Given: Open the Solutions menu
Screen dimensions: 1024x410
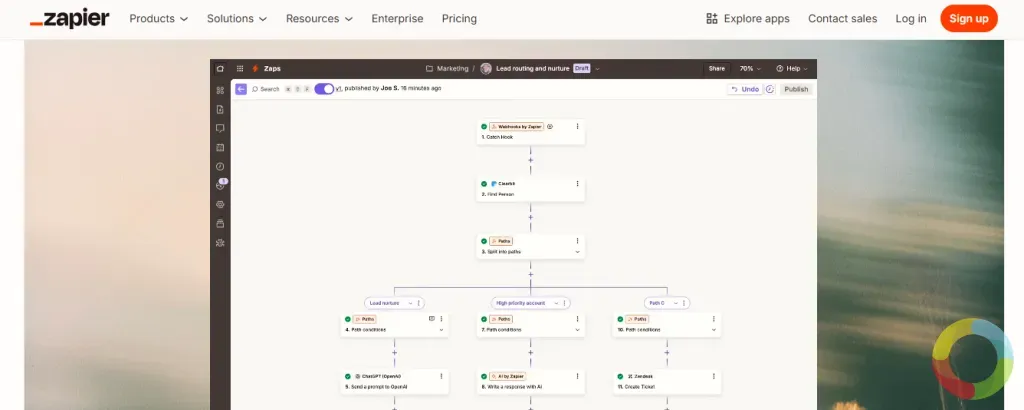Looking at the screenshot, I should click(237, 19).
